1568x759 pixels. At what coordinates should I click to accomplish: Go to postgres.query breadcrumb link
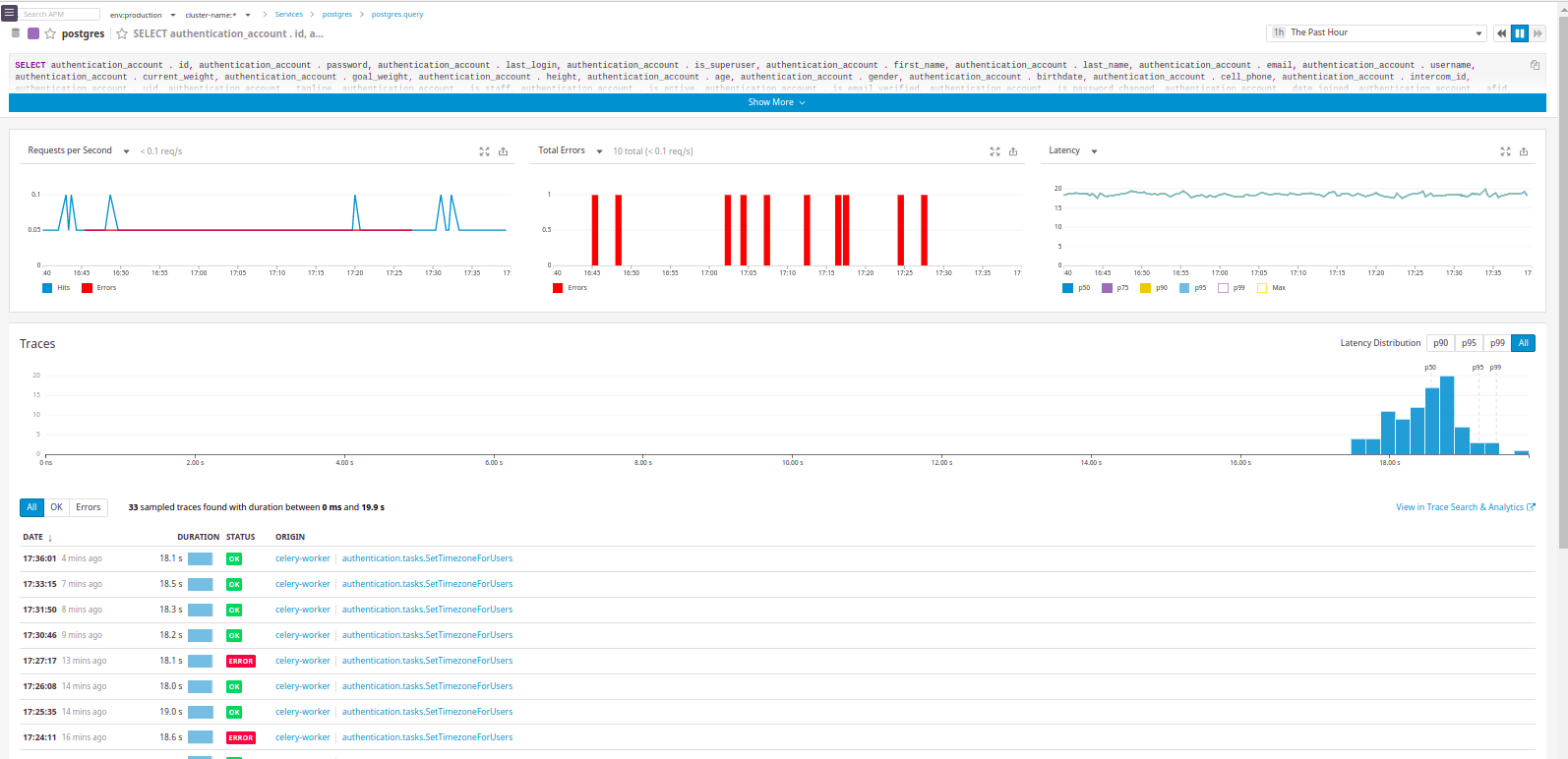(397, 15)
